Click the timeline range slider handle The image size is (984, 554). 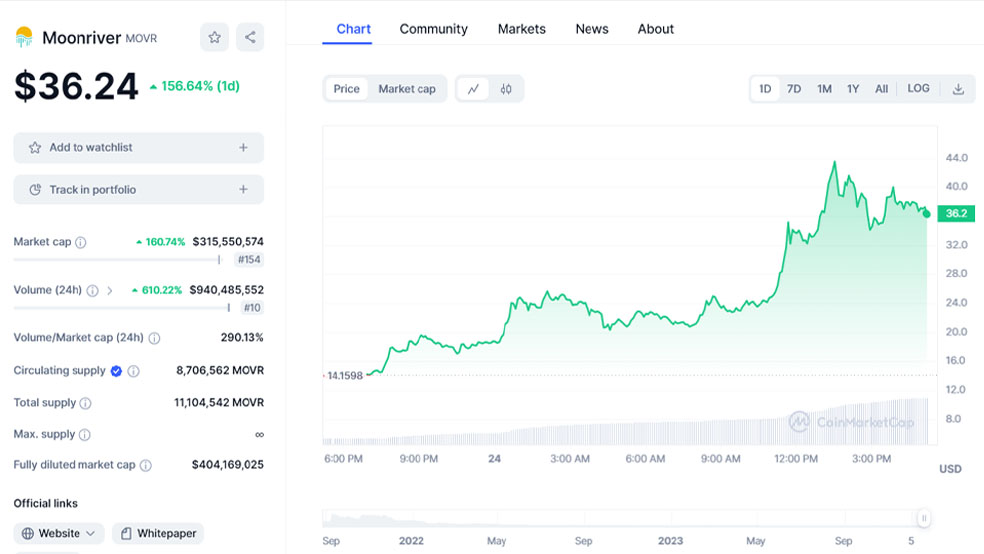point(924,518)
